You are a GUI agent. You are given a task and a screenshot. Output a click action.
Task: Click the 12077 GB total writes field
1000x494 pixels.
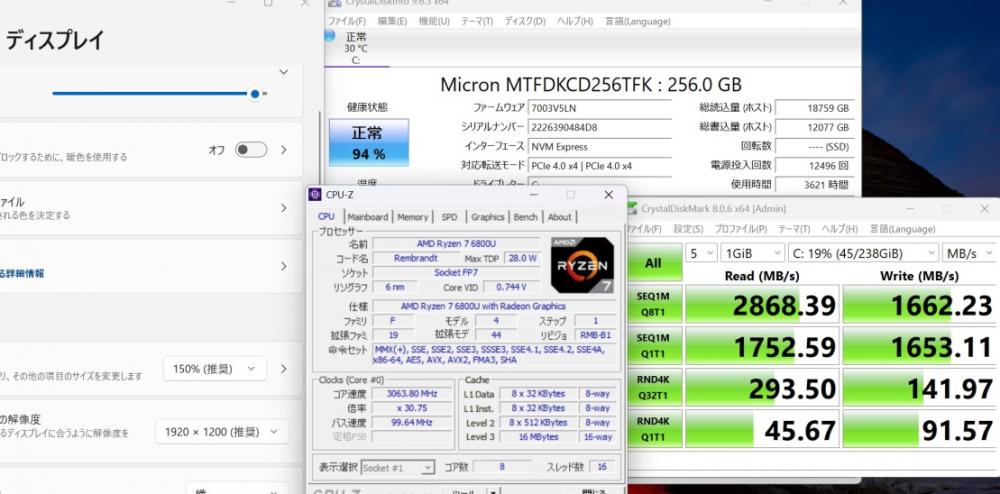[814, 127]
